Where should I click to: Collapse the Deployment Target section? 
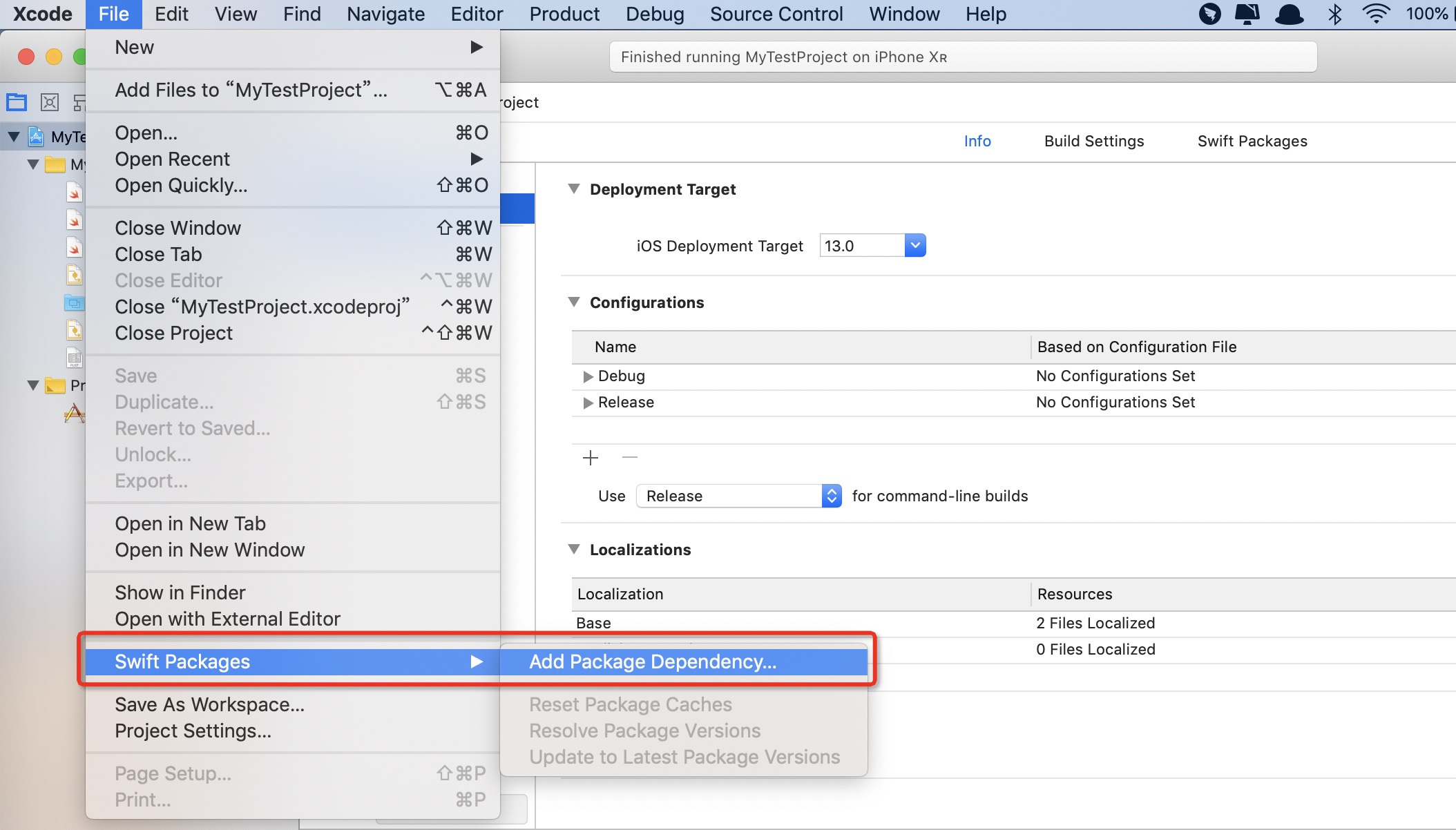[x=573, y=189]
